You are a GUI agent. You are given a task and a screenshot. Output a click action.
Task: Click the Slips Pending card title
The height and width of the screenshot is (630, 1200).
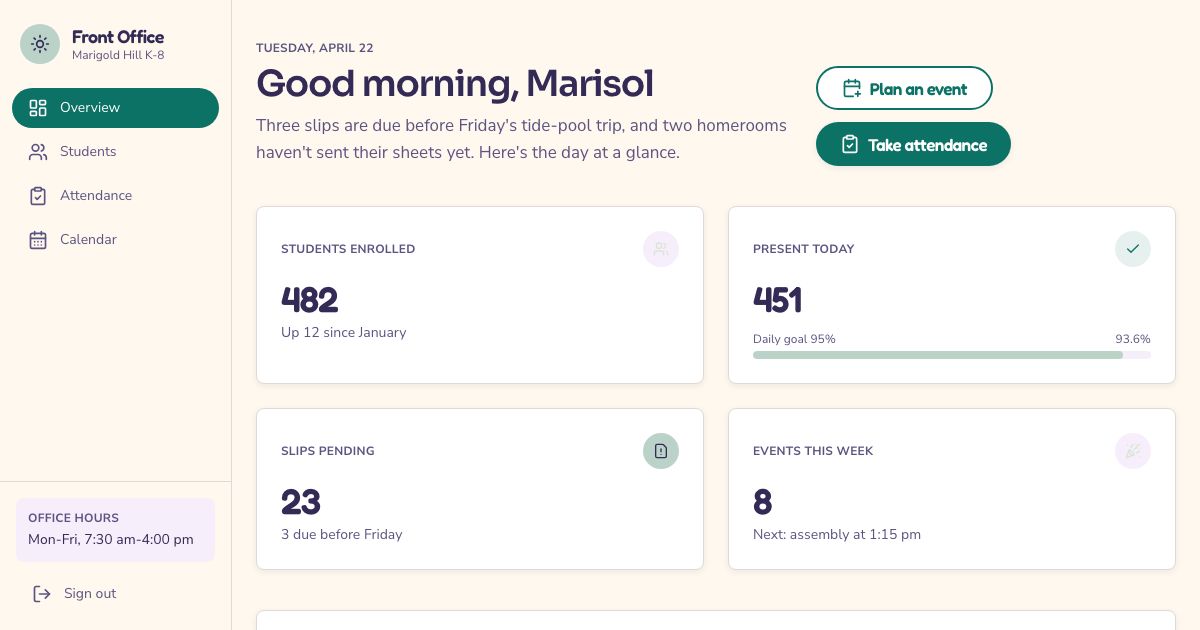[x=328, y=451]
